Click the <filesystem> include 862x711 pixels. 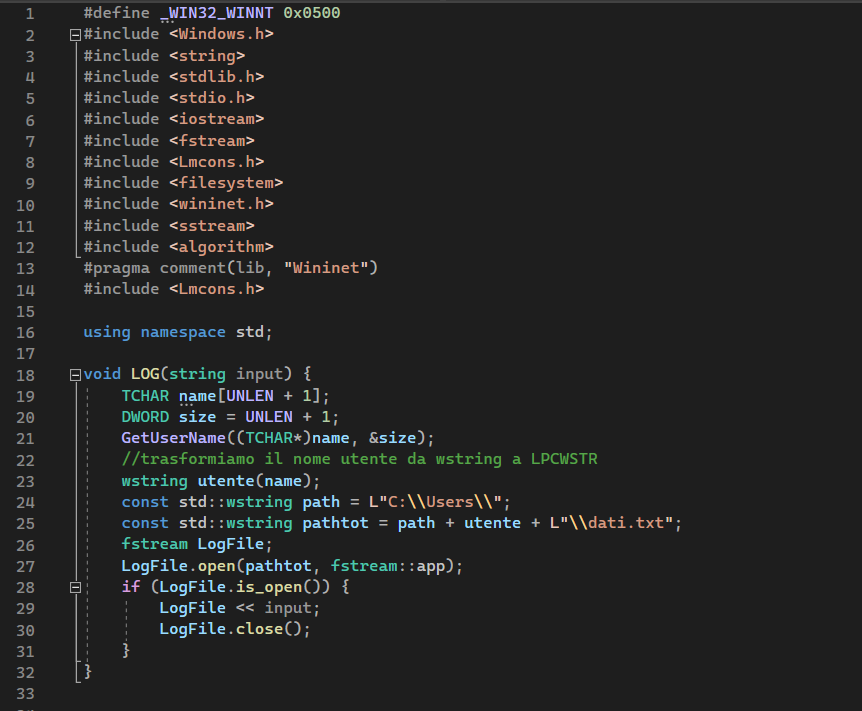(x=226, y=183)
